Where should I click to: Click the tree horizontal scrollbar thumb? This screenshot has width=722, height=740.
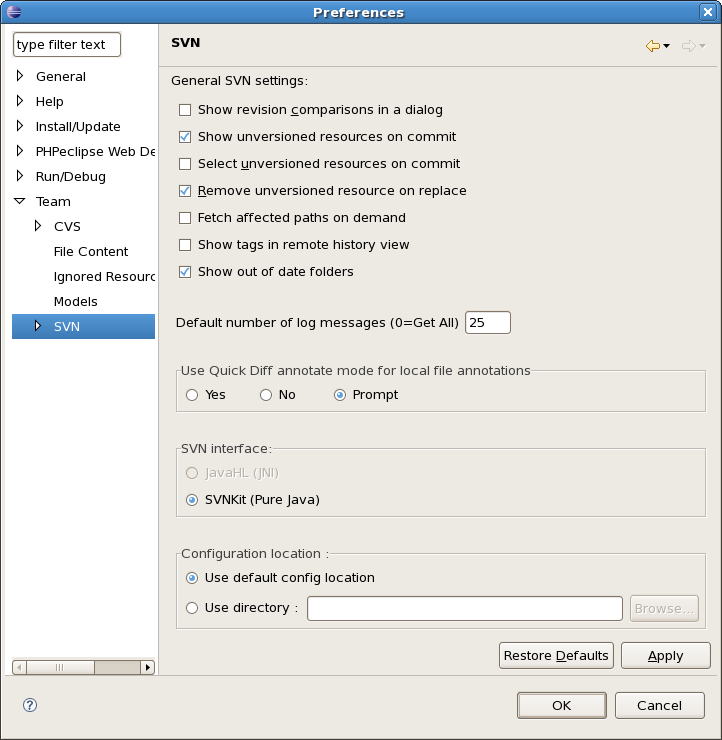[x=60, y=667]
